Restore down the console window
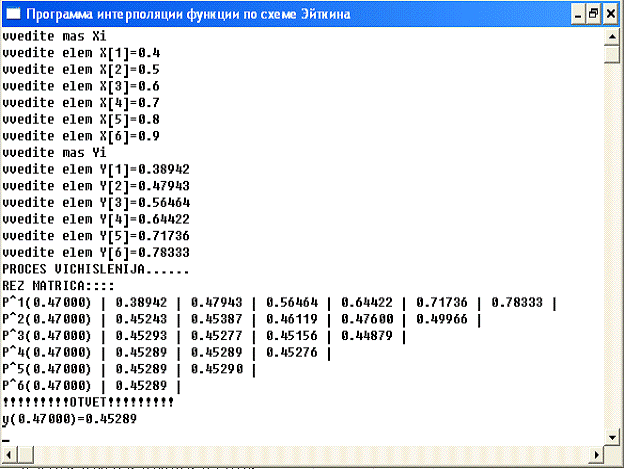This screenshot has height=469, width=624. click(593, 15)
